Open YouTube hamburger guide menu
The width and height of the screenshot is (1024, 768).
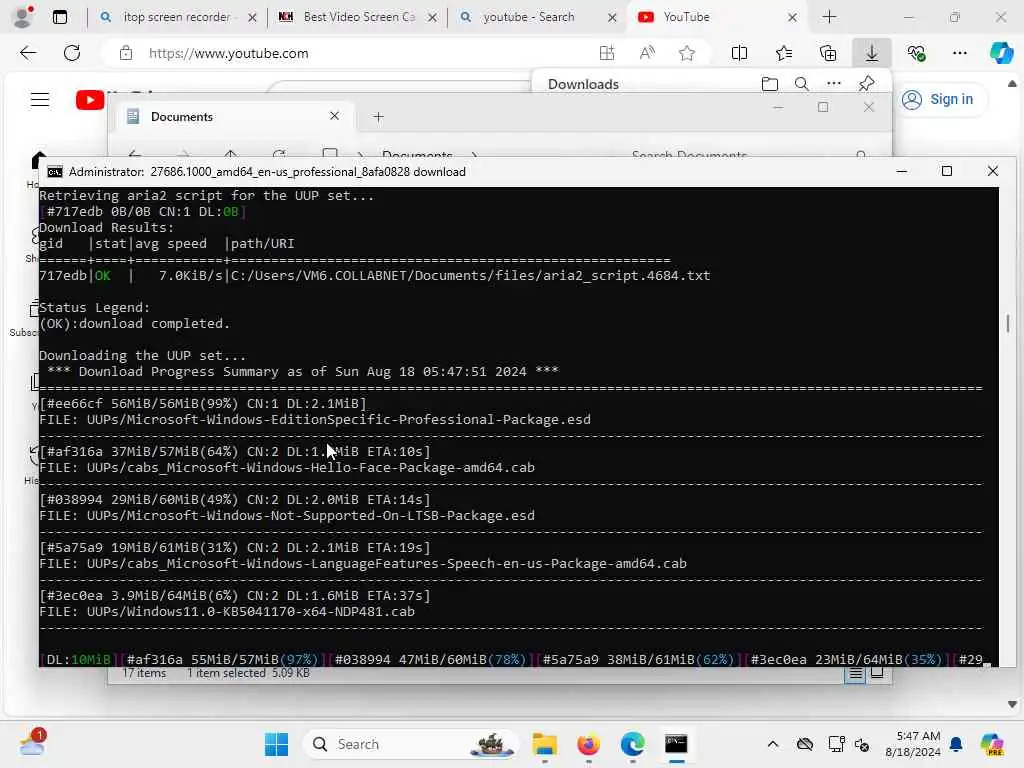click(40, 99)
